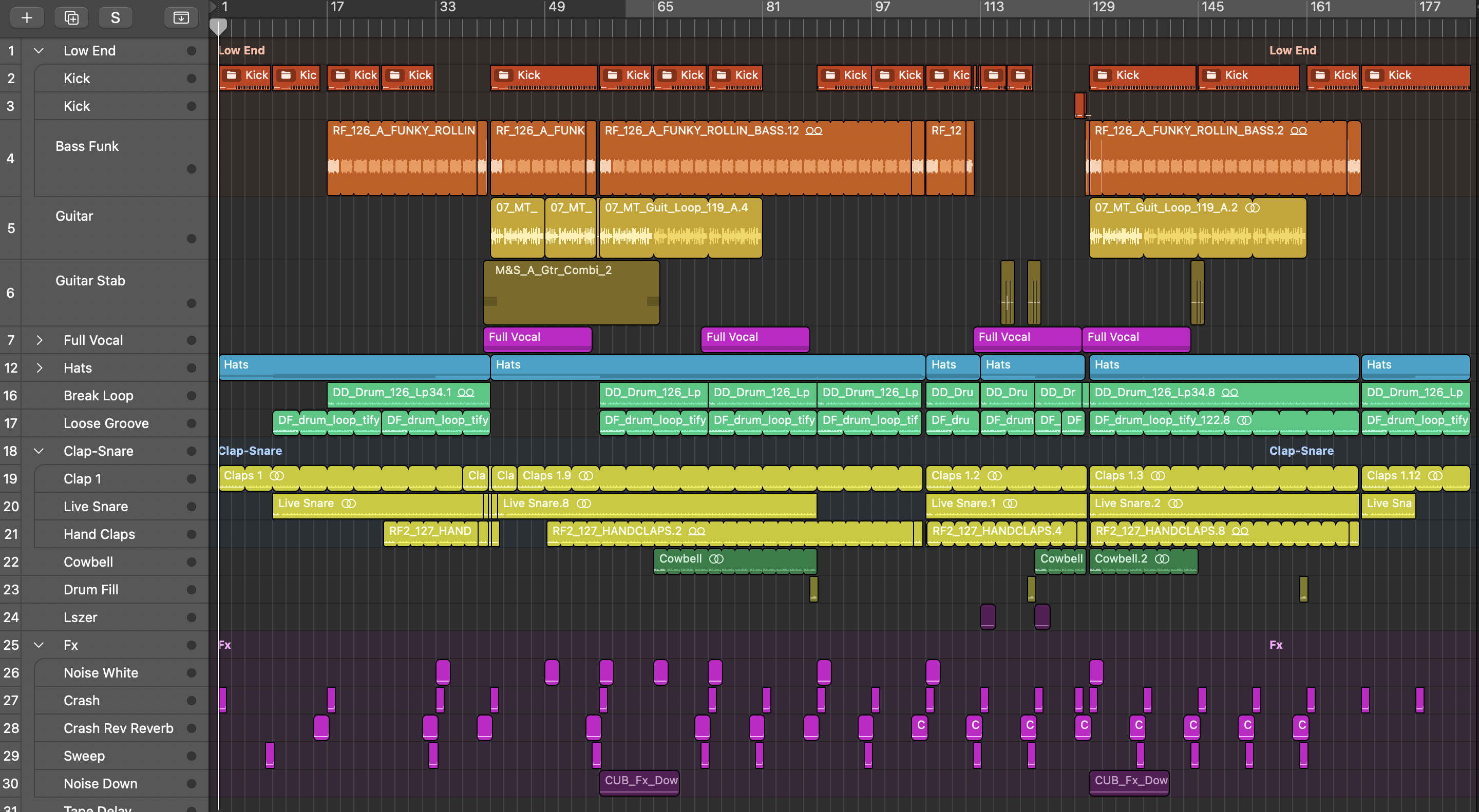1479x812 pixels.
Task: Click the Add Track plus button
Action: (x=26, y=18)
